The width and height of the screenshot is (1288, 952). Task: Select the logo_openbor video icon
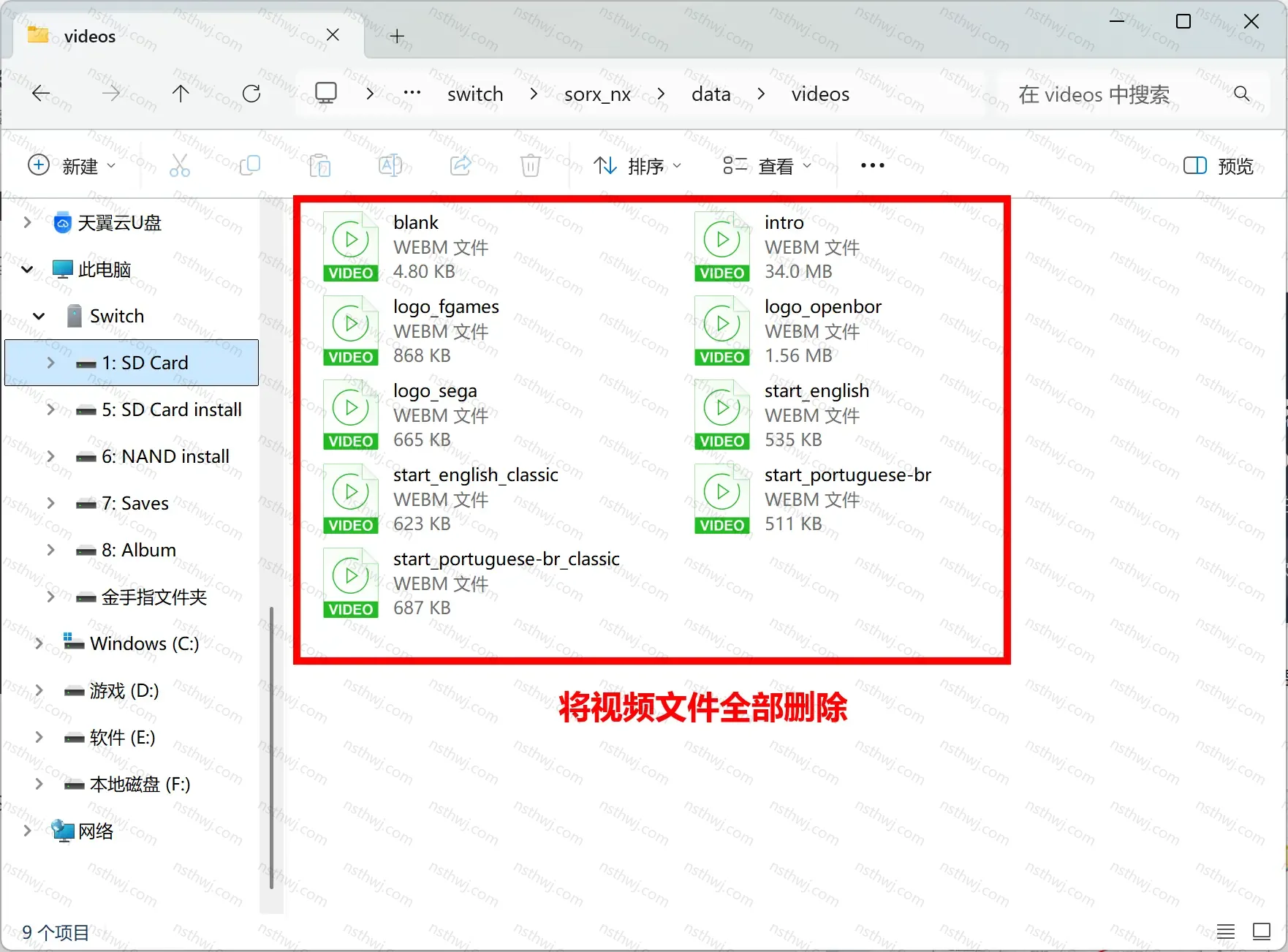pos(722,330)
